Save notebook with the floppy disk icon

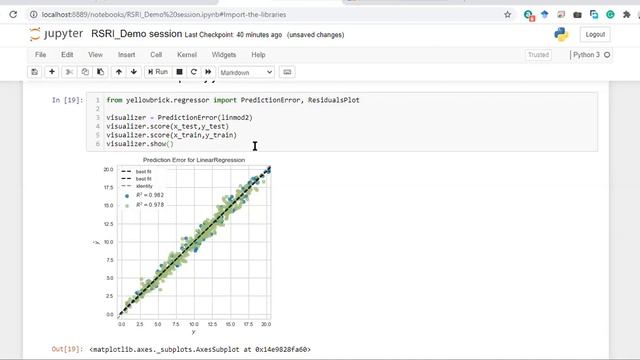point(35,72)
